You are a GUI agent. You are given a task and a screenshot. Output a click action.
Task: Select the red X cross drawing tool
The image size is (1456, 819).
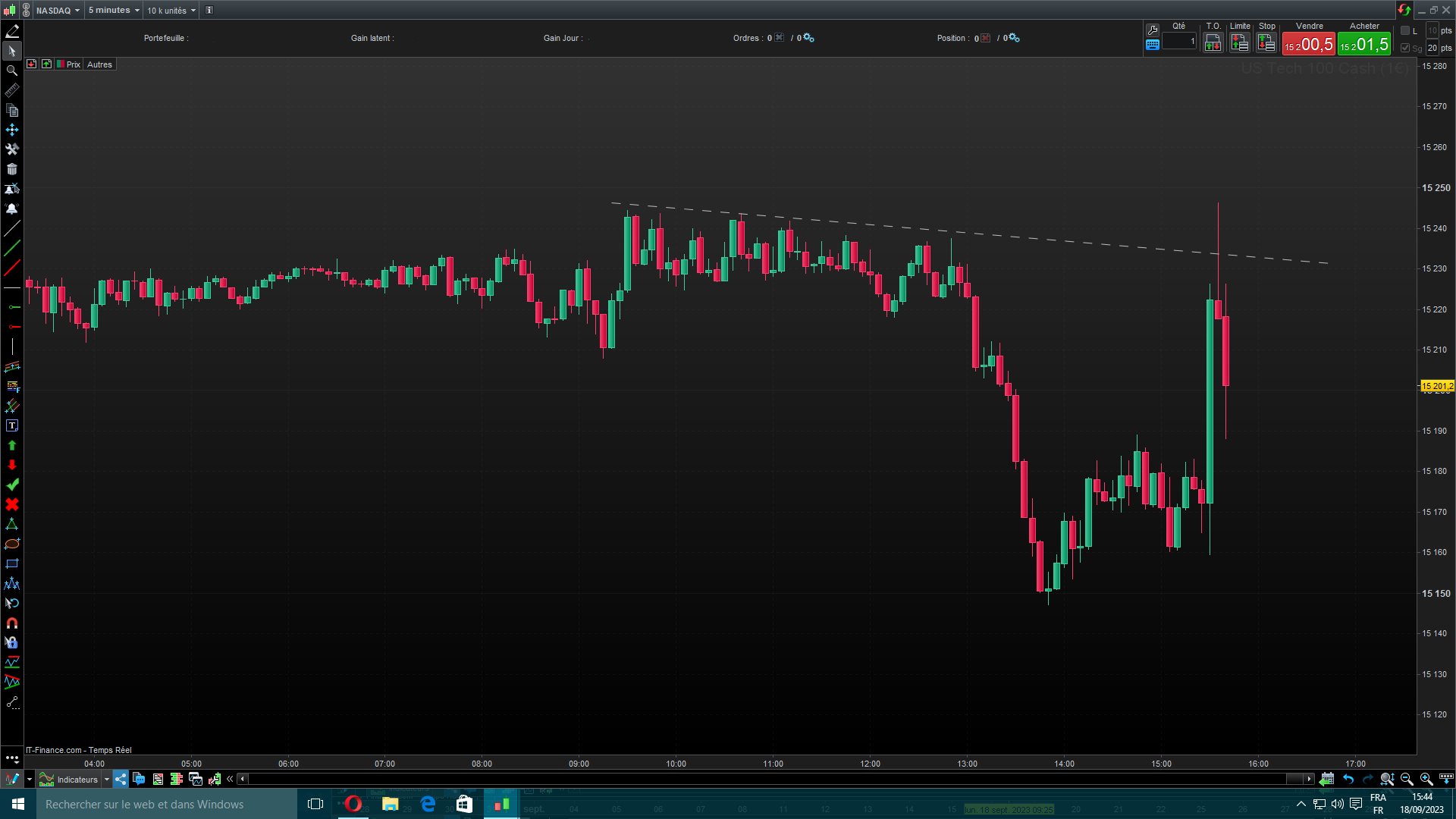pyautogui.click(x=12, y=504)
